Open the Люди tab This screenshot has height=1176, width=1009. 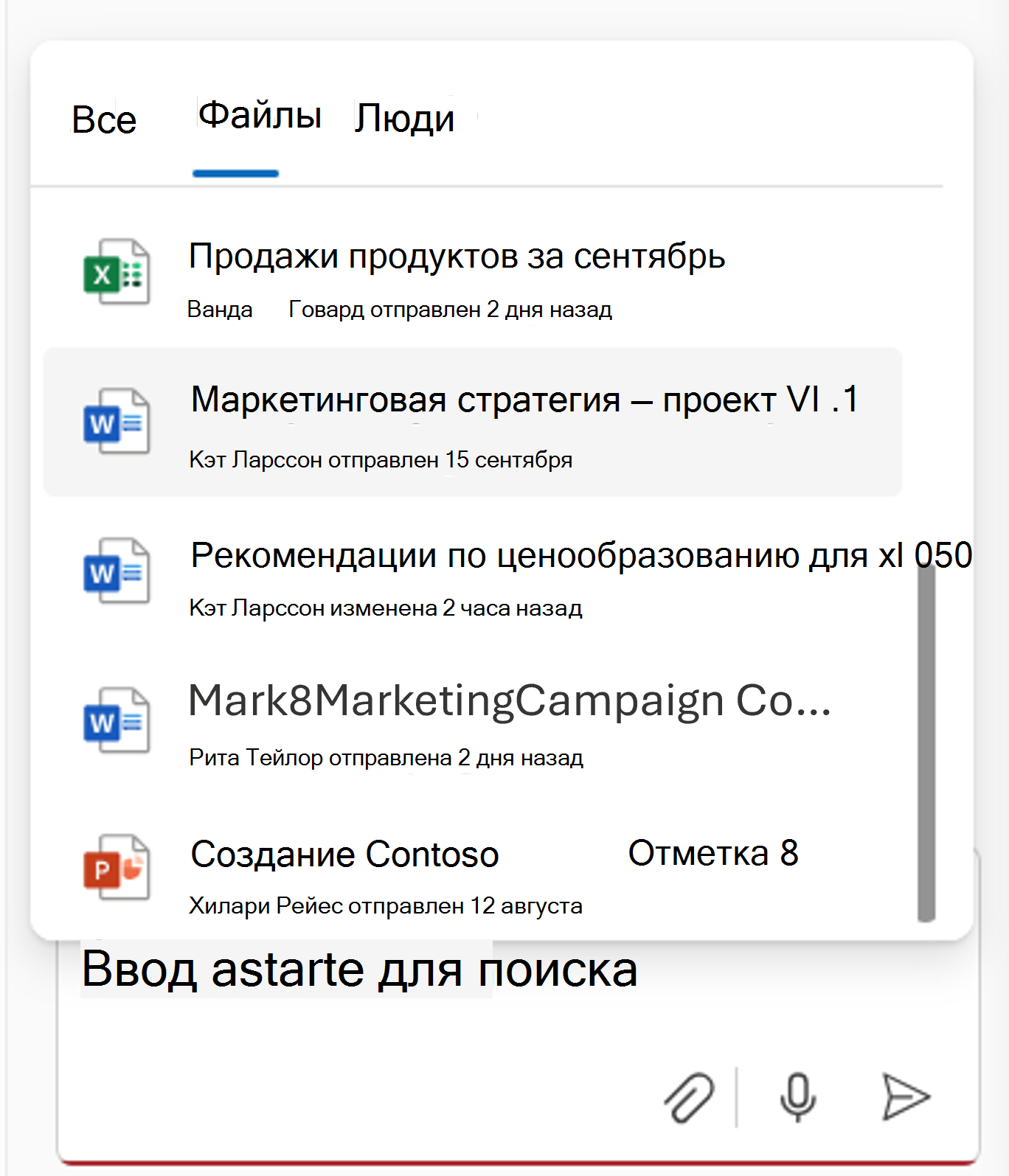coord(404,118)
